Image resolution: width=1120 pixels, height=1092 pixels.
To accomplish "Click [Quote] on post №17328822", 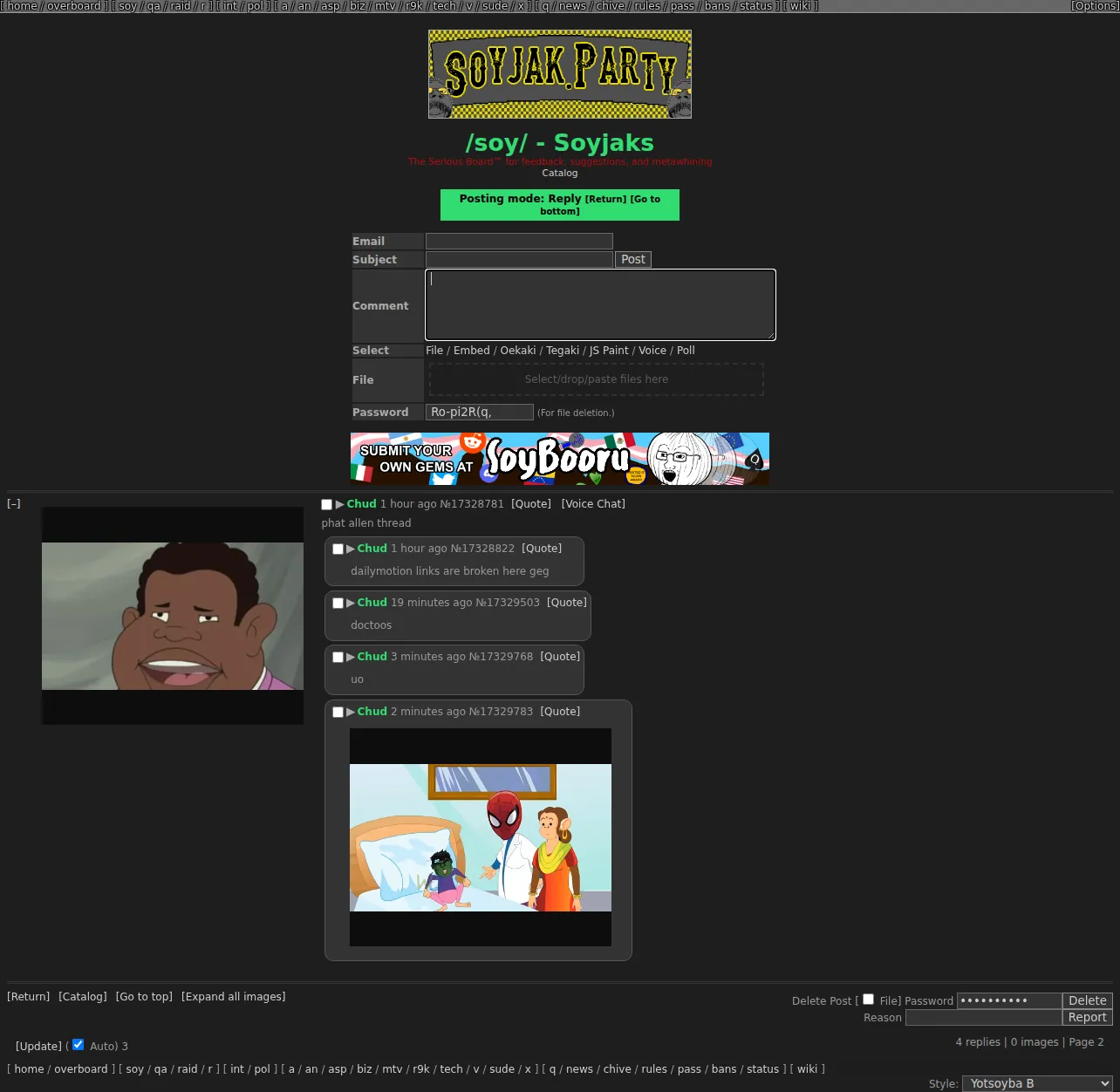I will coord(542,549).
